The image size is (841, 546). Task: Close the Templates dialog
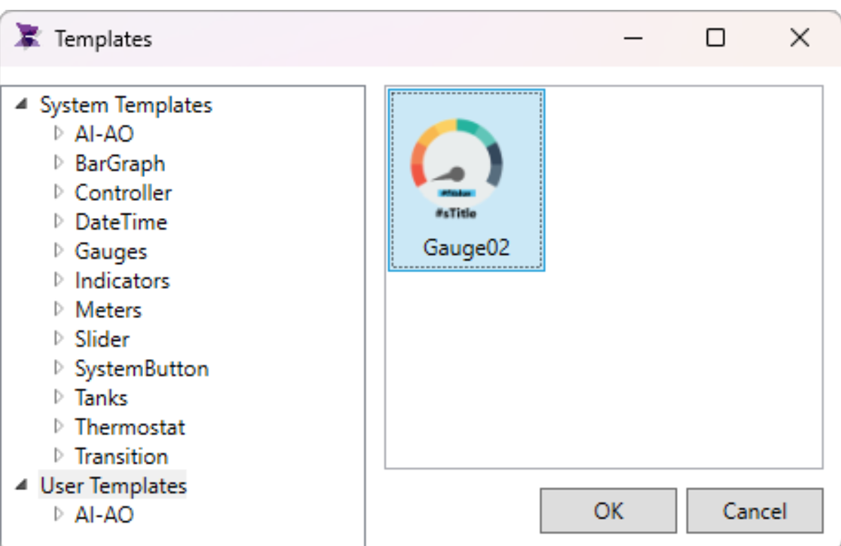click(799, 38)
